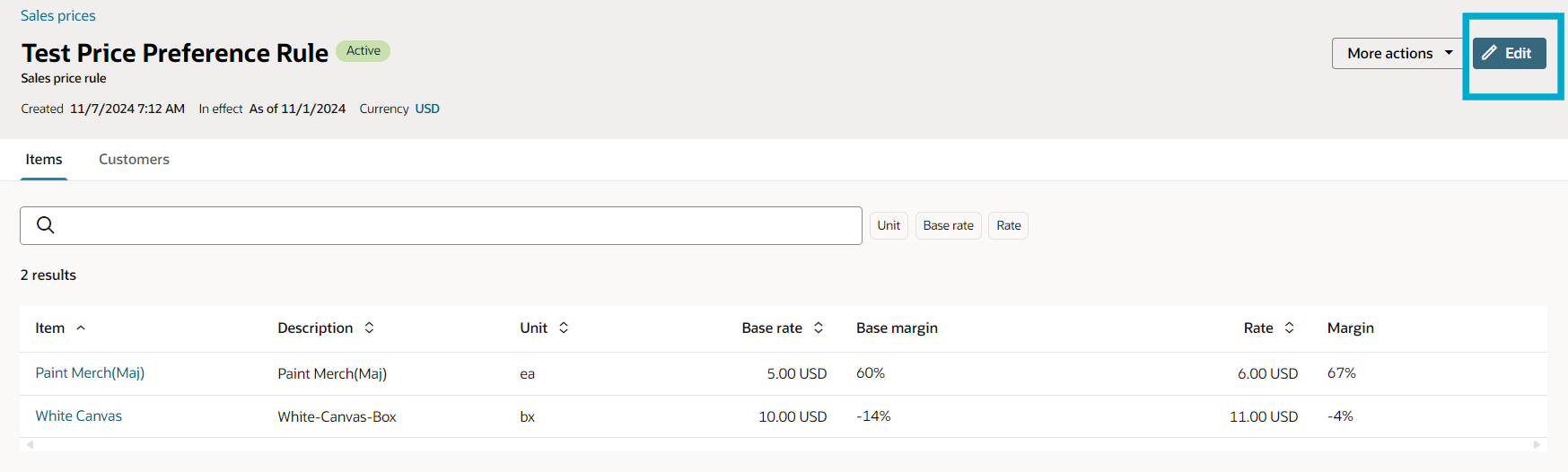Select the Items tab
Viewport: 1568px width, 472px height.
click(44, 159)
